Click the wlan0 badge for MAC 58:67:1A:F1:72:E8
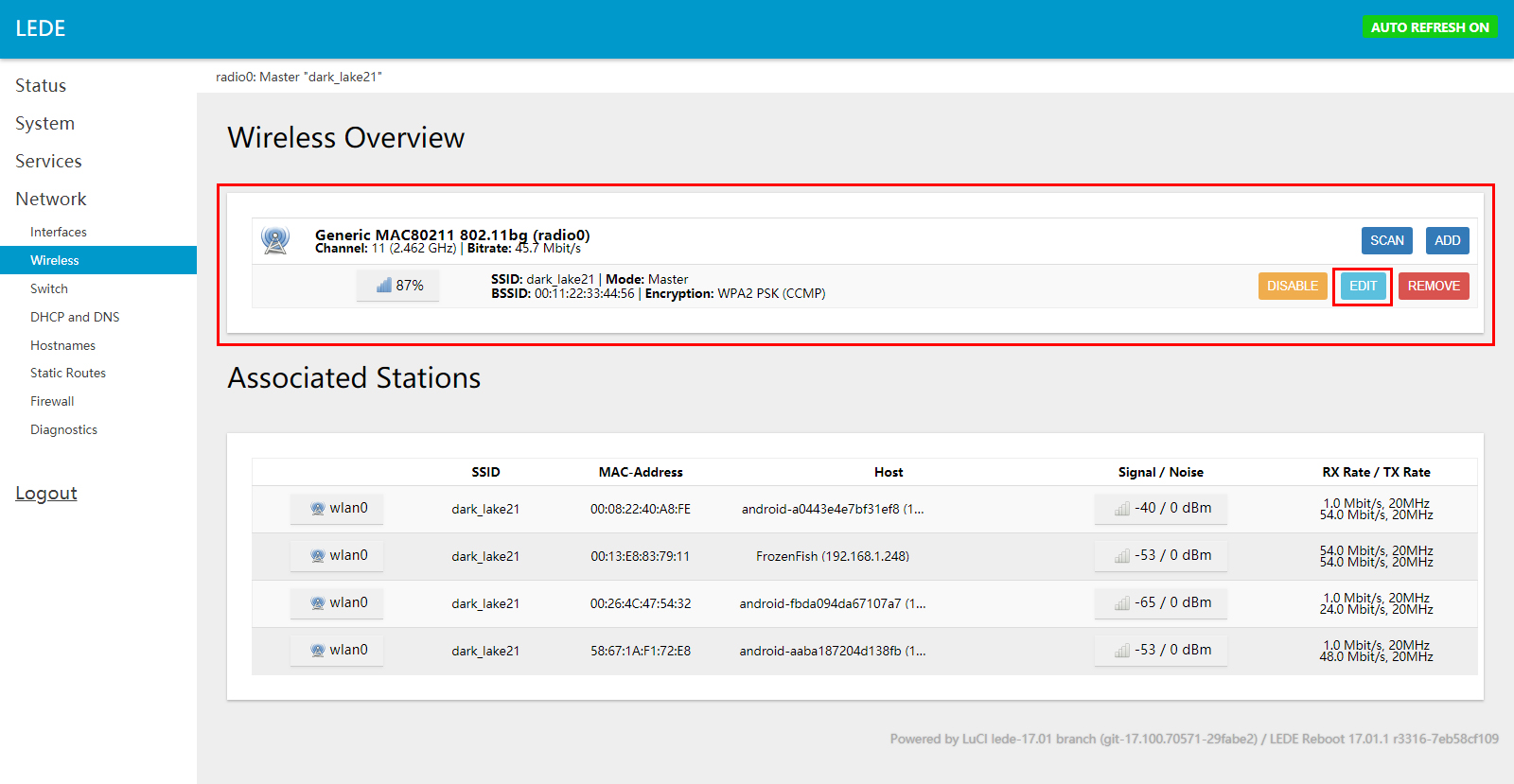This screenshot has width=1514, height=784. 338,651
